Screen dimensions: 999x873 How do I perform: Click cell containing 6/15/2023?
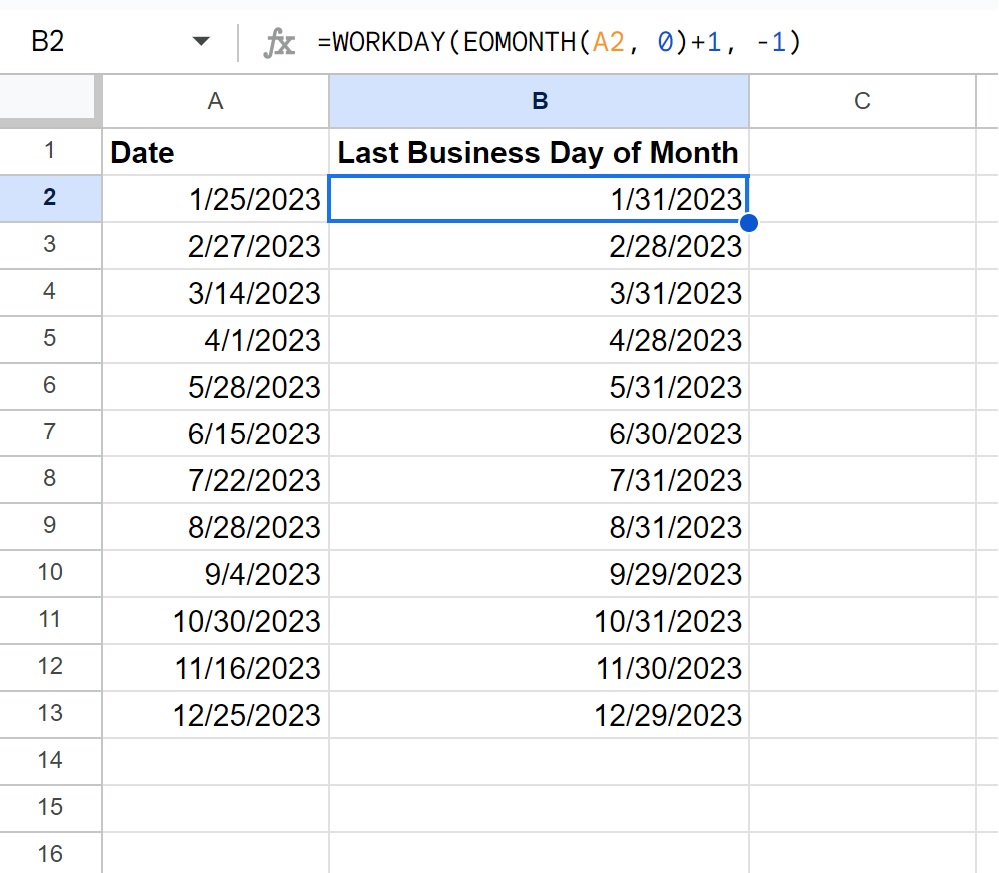[215, 433]
